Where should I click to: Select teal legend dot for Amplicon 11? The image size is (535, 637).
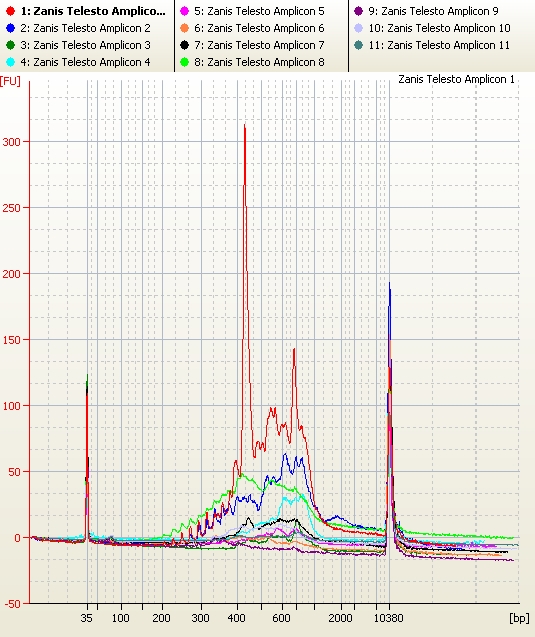tap(358, 45)
